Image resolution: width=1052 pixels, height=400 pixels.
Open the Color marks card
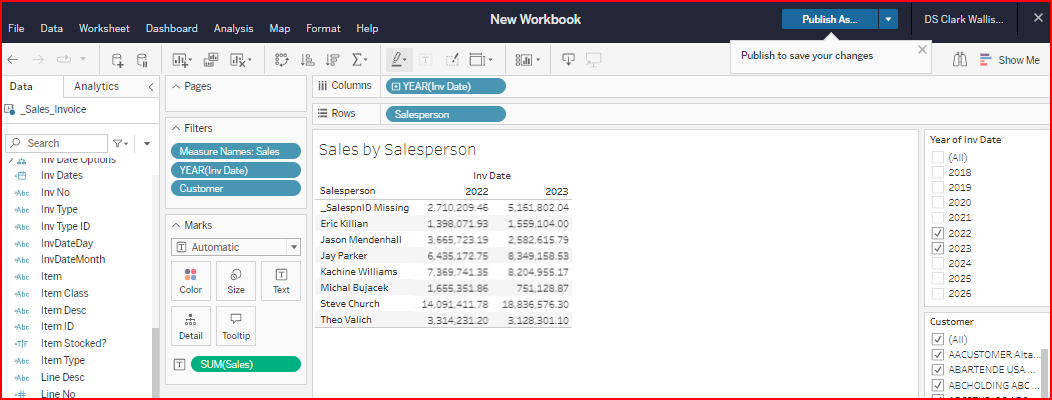point(190,281)
